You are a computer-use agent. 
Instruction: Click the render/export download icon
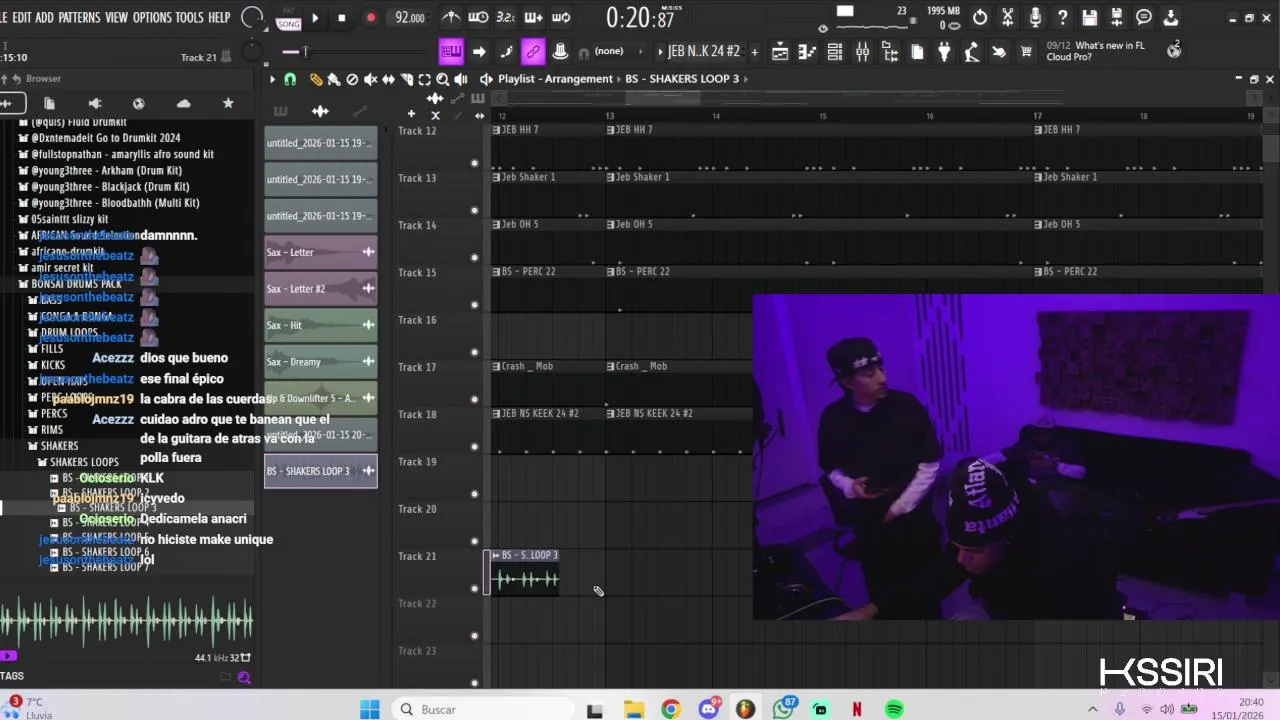pos(1171,18)
